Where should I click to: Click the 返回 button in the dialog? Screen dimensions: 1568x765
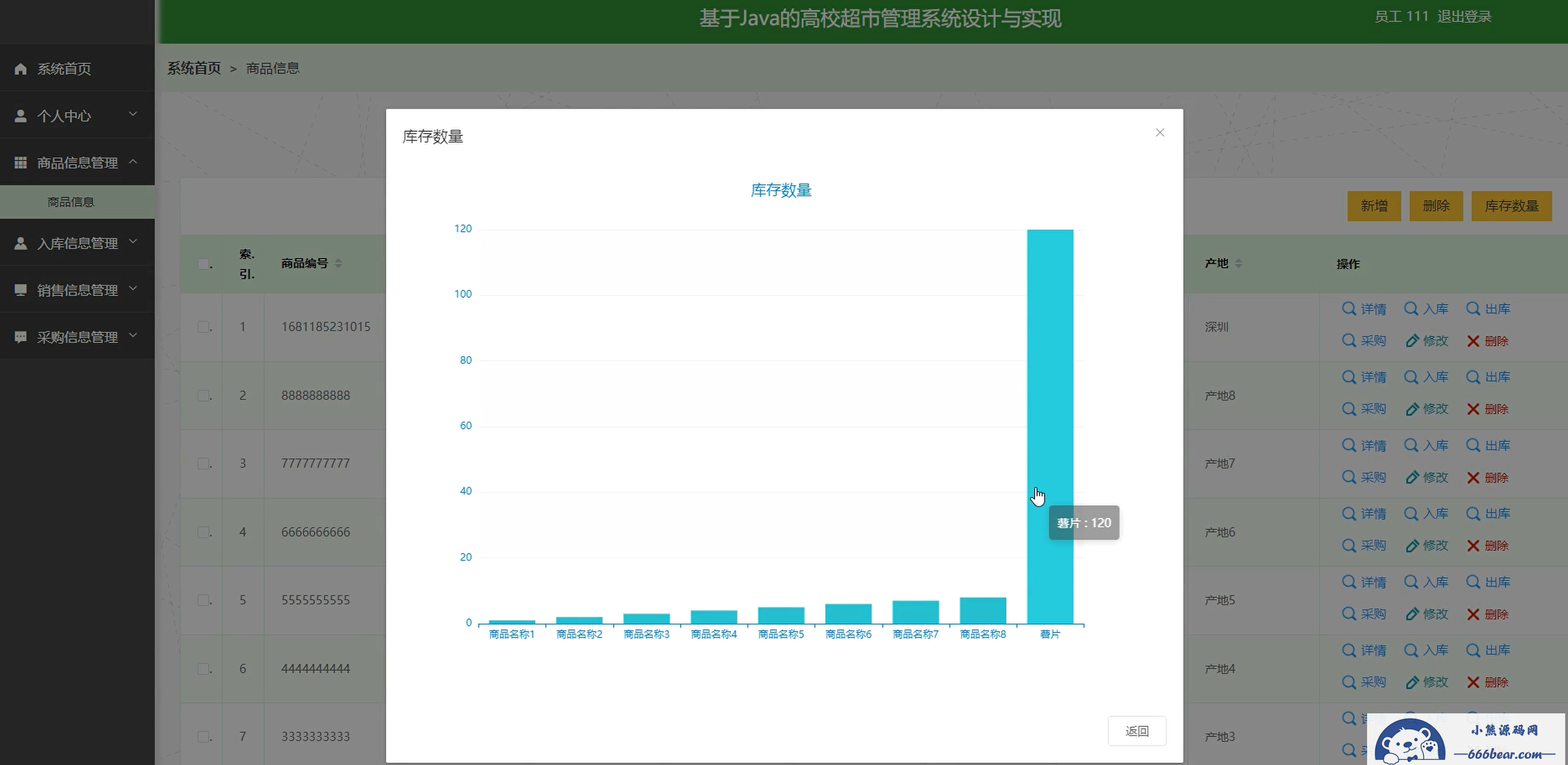tap(1136, 730)
